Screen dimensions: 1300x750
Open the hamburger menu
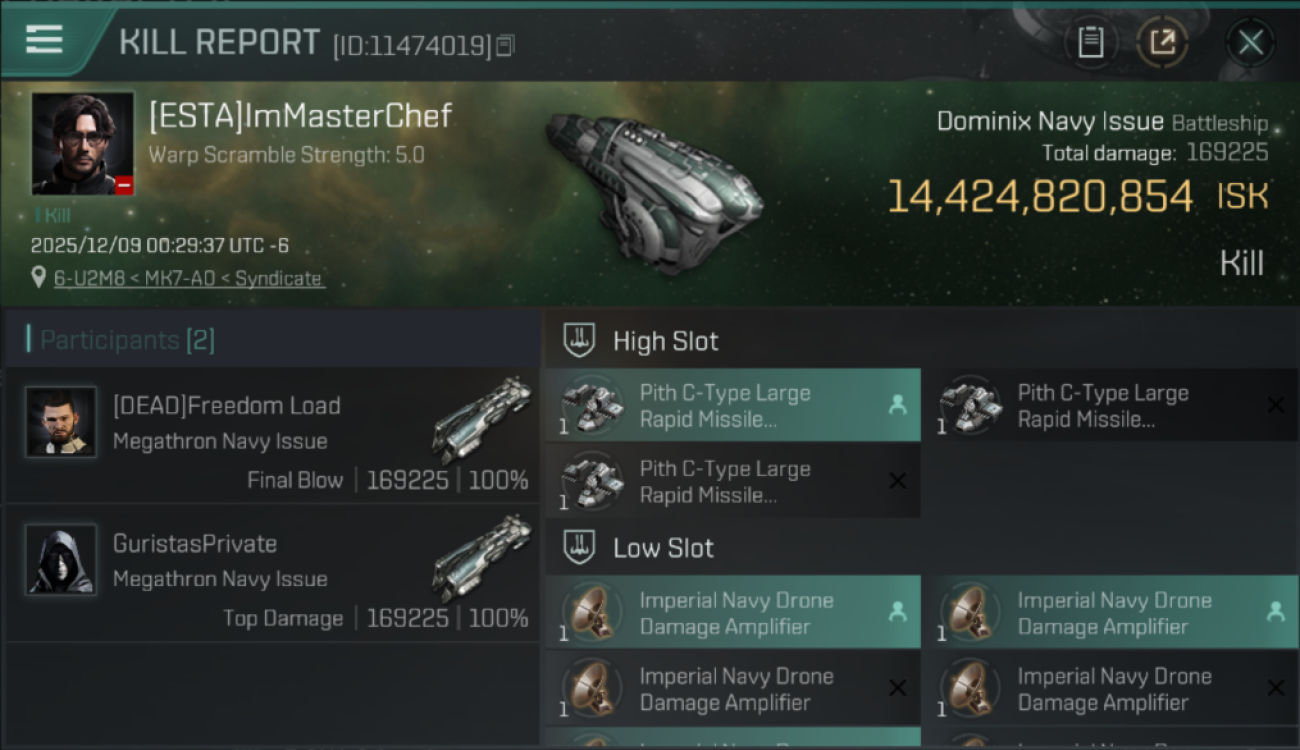click(45, 40)
